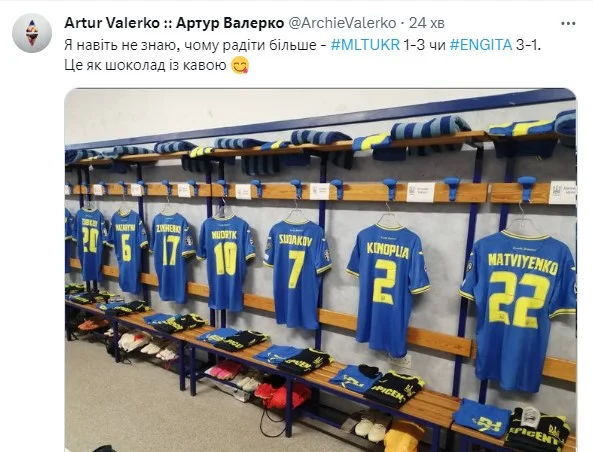Click the @ArchieValerko handle

pyautogui.click(x=342, y=23)
